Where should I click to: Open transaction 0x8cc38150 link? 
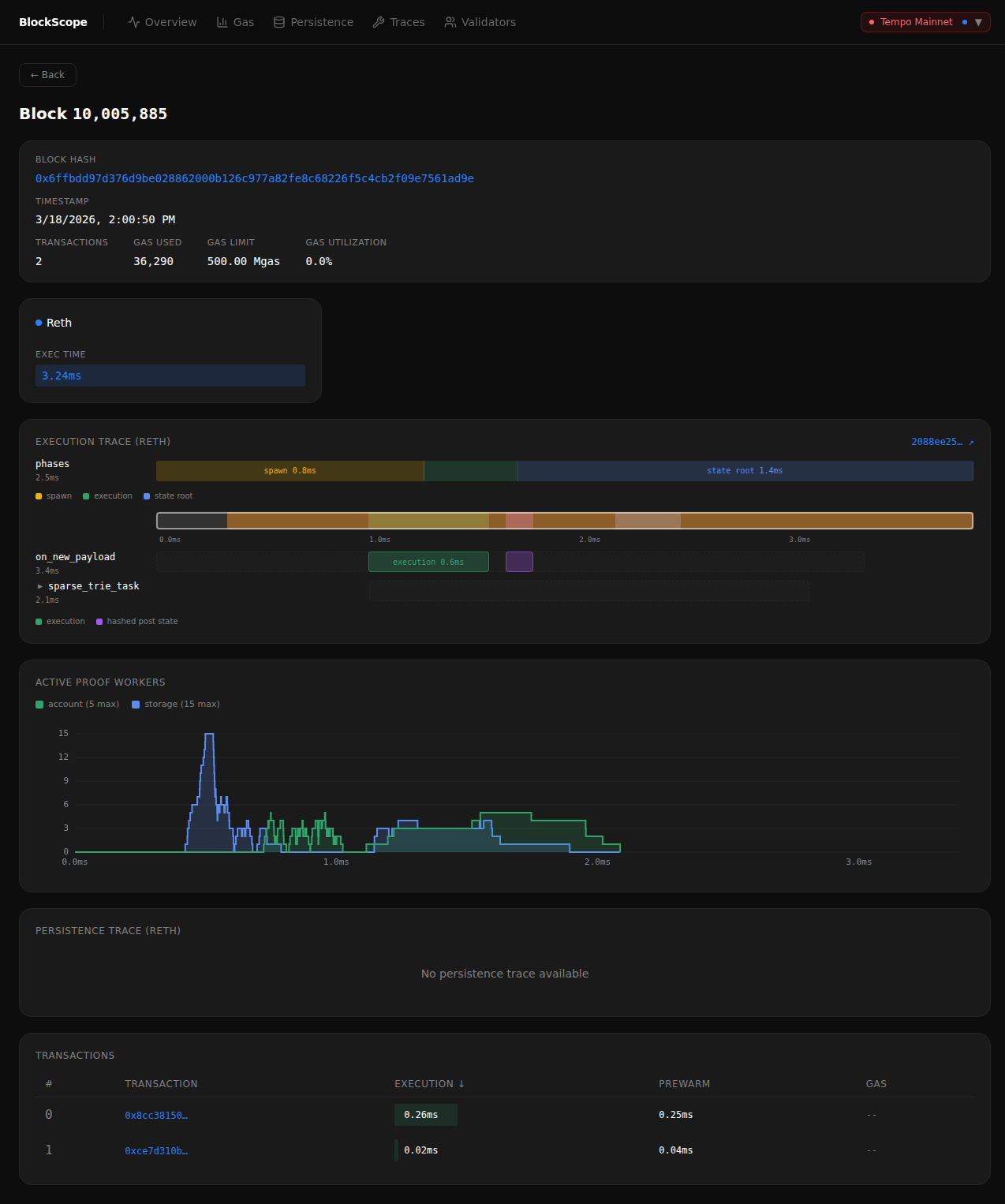156,1115
